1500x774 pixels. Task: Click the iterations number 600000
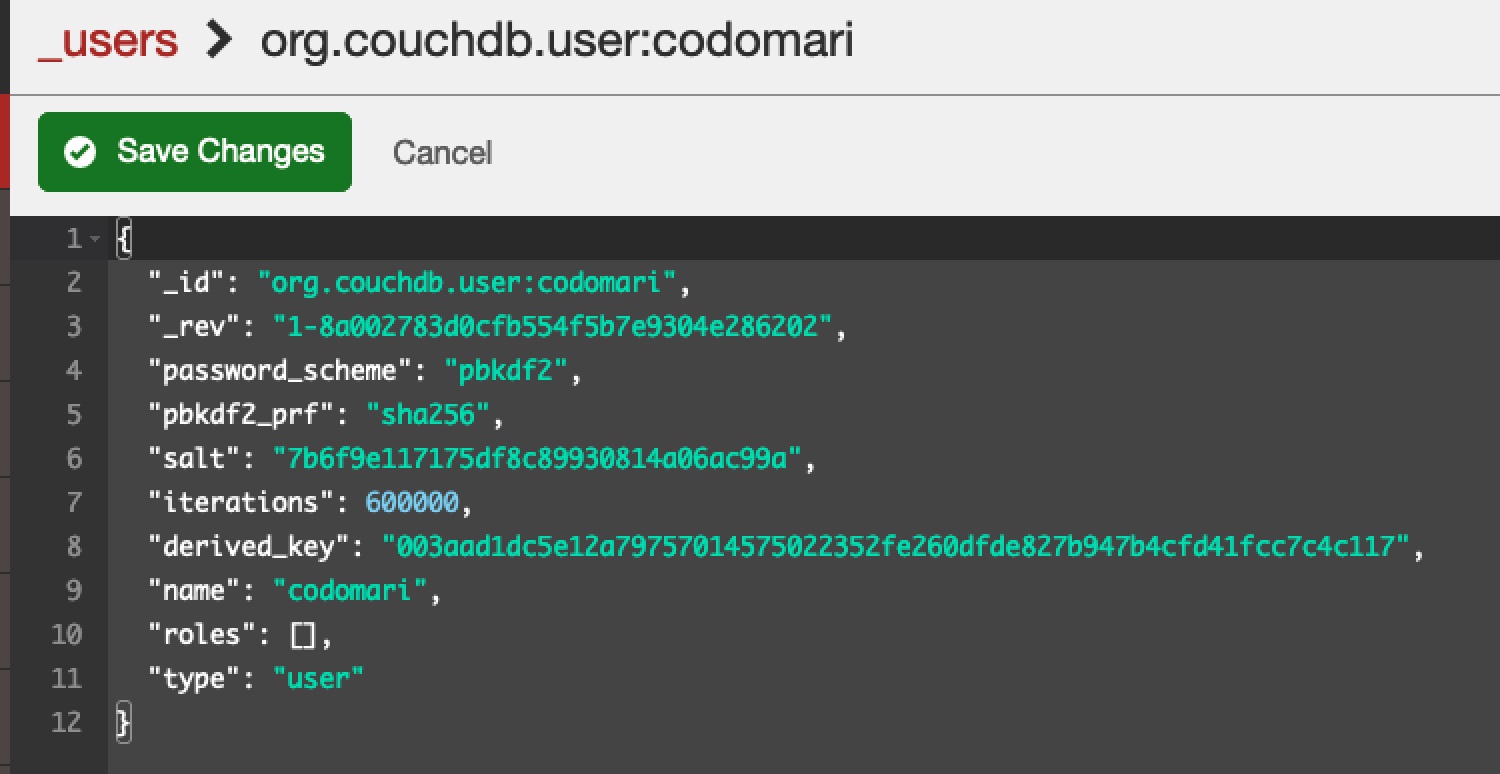(x=412, y=502)
